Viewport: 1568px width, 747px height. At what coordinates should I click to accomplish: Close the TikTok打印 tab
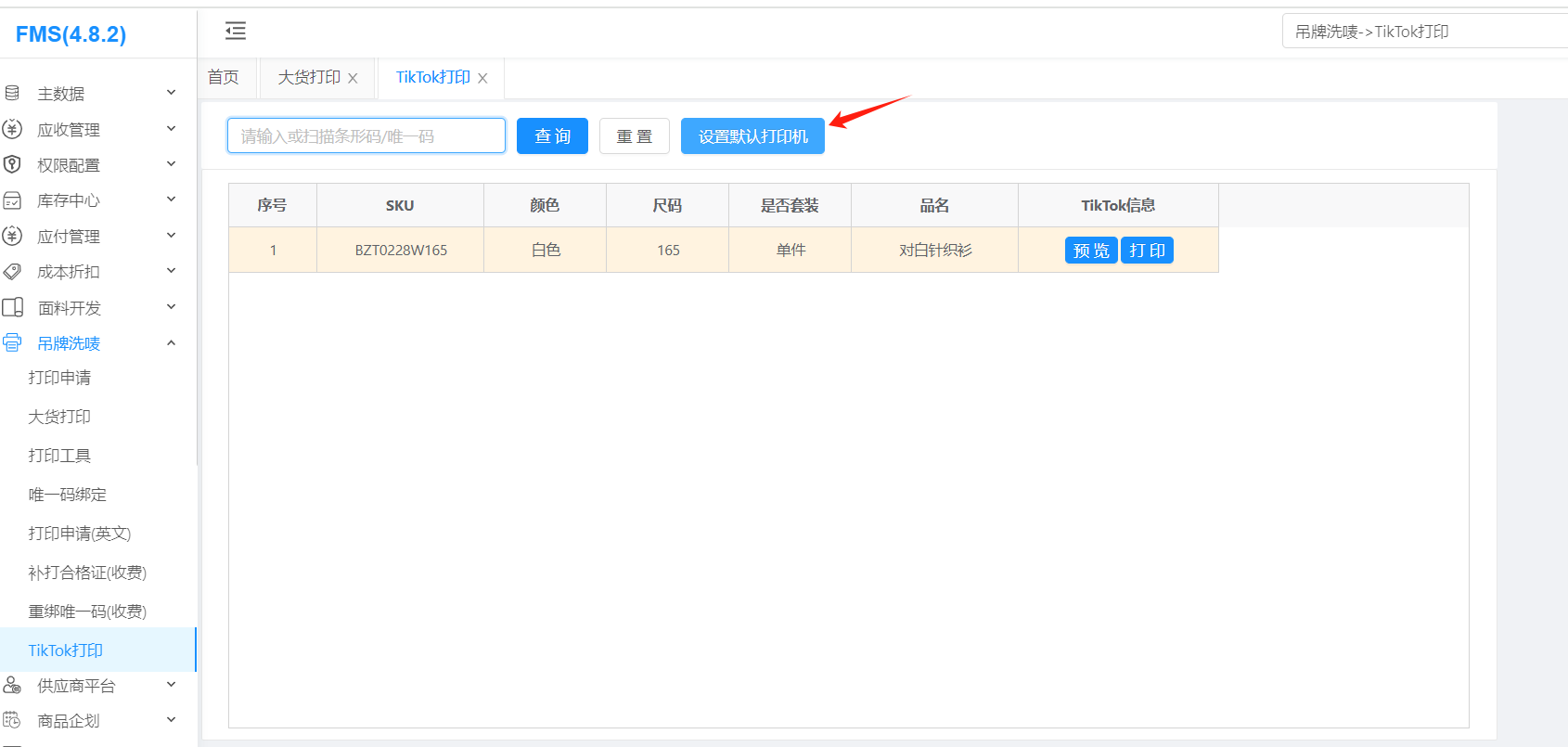[482, 79]
